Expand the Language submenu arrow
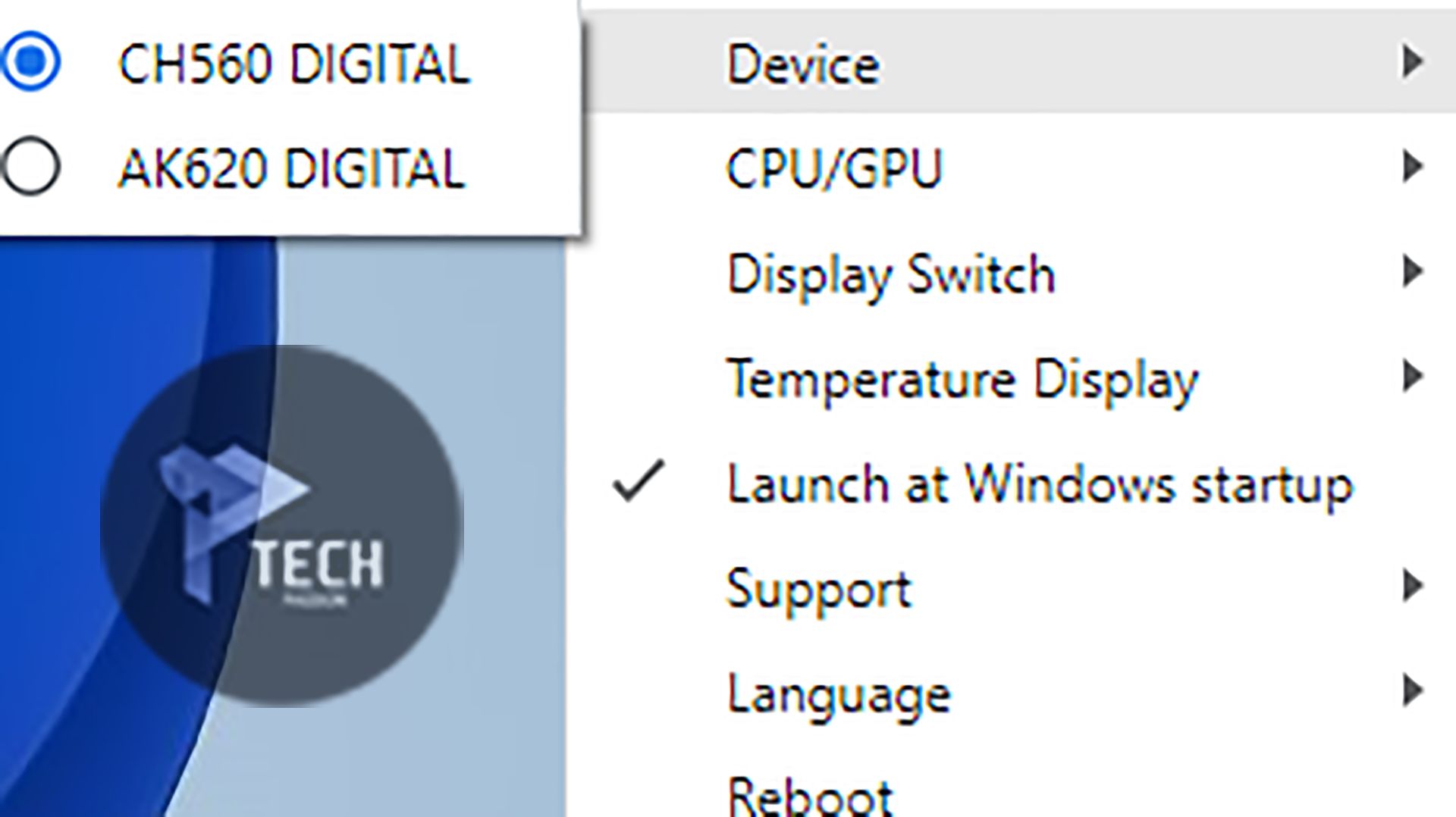Viewport: 1456px width, 817px height. (x=1411, y=690)
